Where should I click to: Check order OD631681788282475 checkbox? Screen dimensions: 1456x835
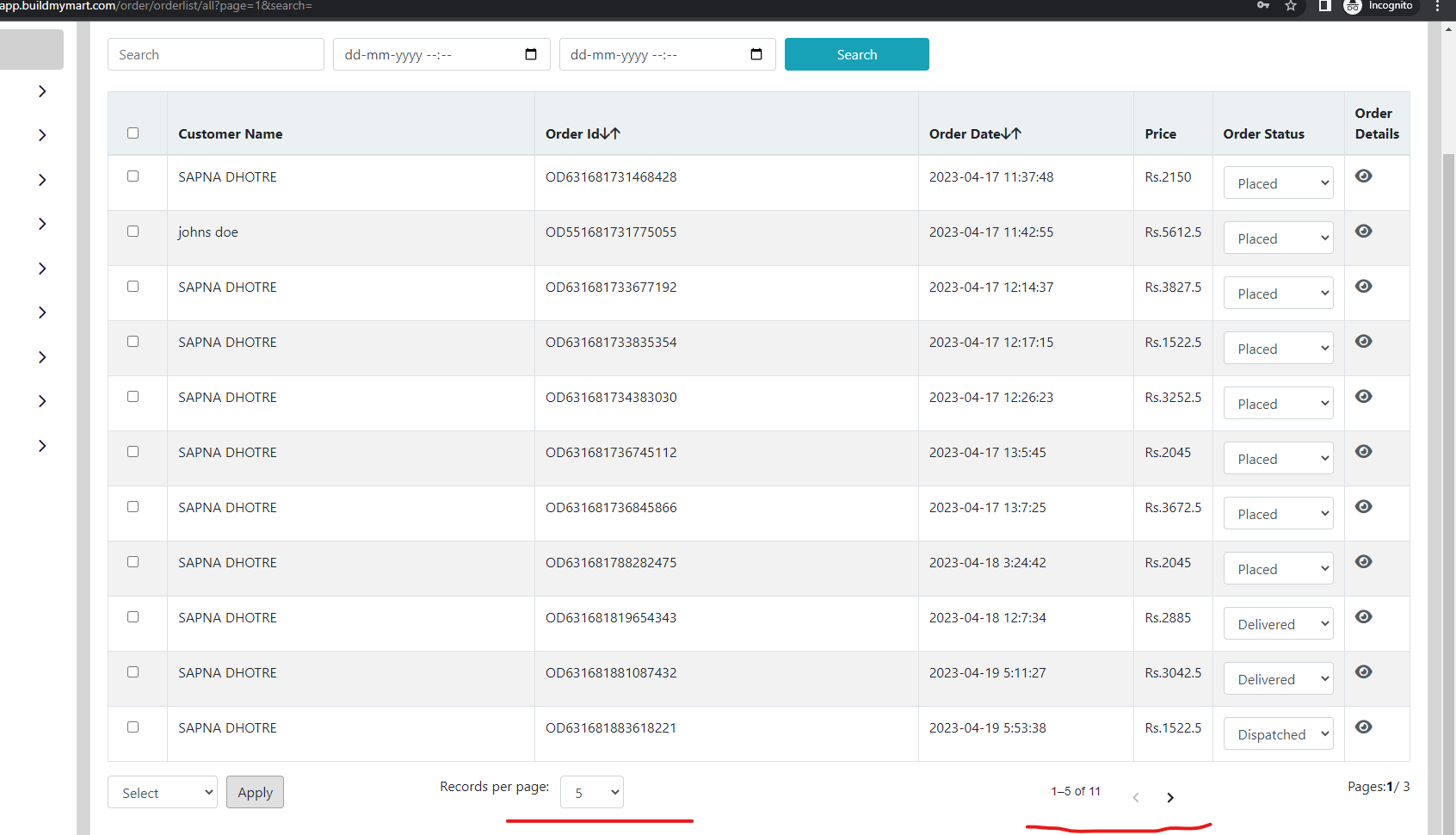click(133, 561)
